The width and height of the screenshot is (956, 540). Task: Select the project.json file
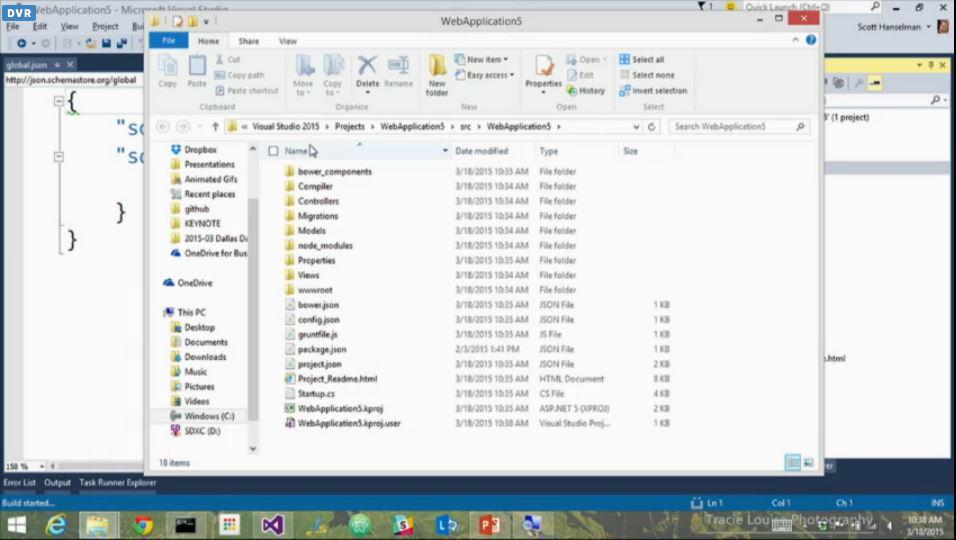[319, 364]
